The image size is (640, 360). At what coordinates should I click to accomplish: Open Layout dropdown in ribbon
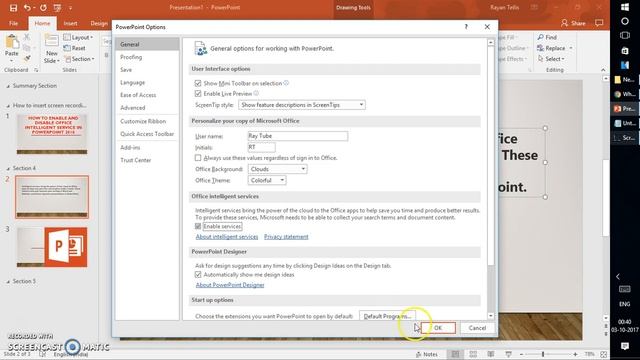(x=78, y=37)
